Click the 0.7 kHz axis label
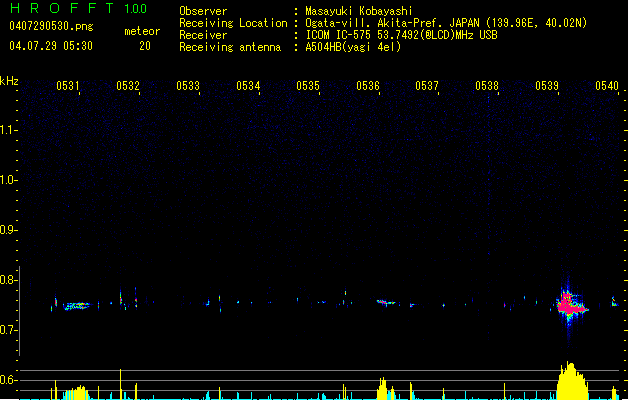Viewport: 629px width, 400px height. [x=8, y=330]
